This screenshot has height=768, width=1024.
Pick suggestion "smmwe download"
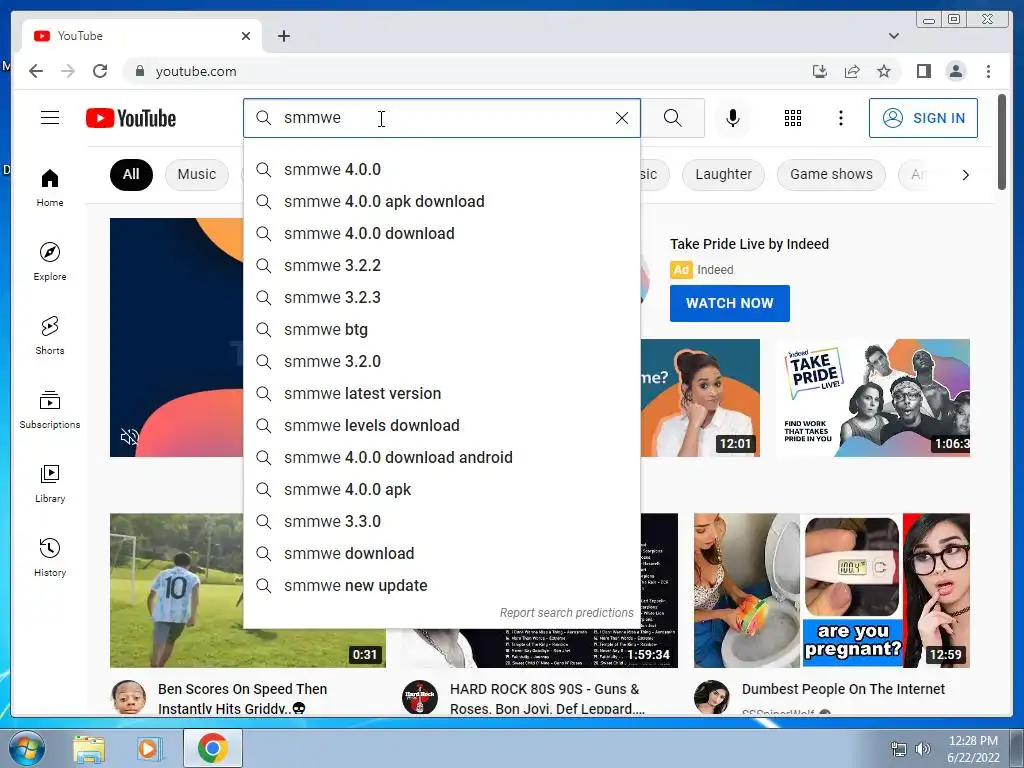(x=441, y=553)
